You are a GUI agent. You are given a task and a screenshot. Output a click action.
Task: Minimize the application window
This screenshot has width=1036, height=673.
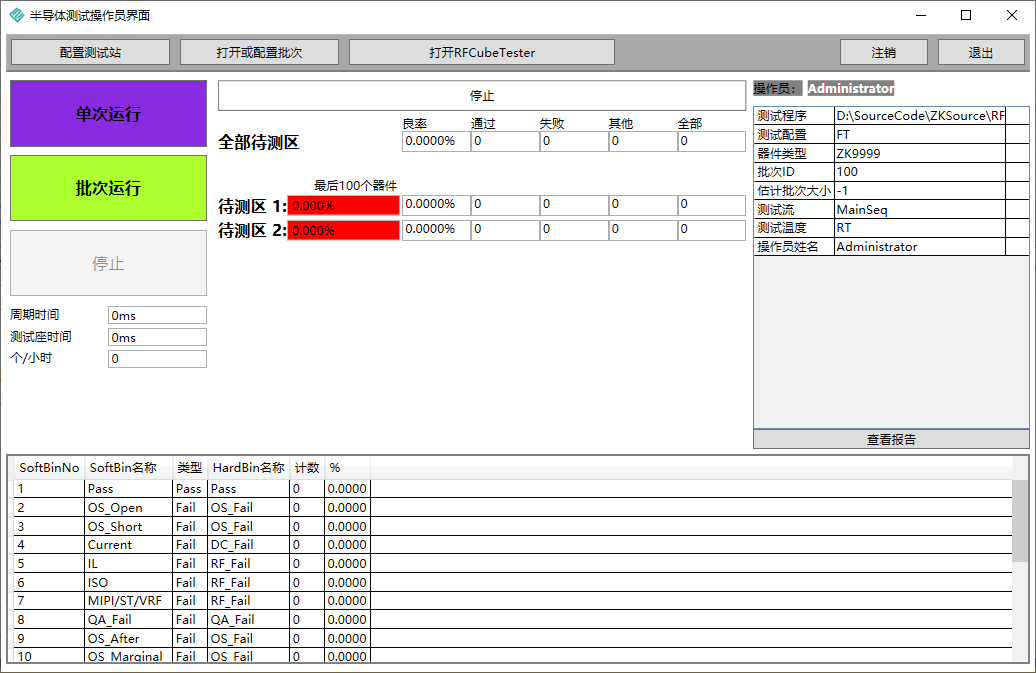click(x=921, y=15)
